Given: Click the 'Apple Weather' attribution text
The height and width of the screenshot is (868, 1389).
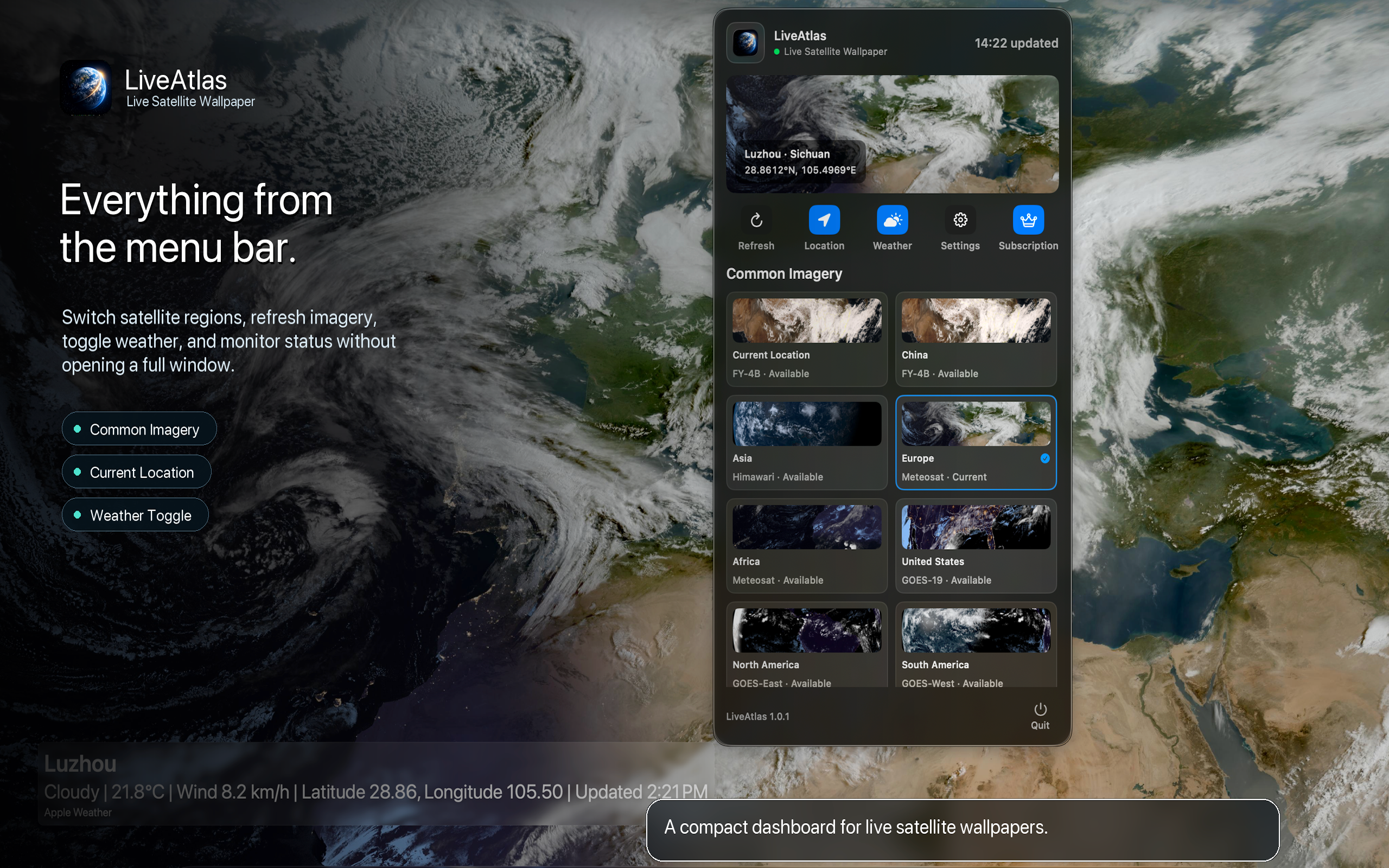Looking at the screenshot, I should pyautogui.click(x=78, y=812).
